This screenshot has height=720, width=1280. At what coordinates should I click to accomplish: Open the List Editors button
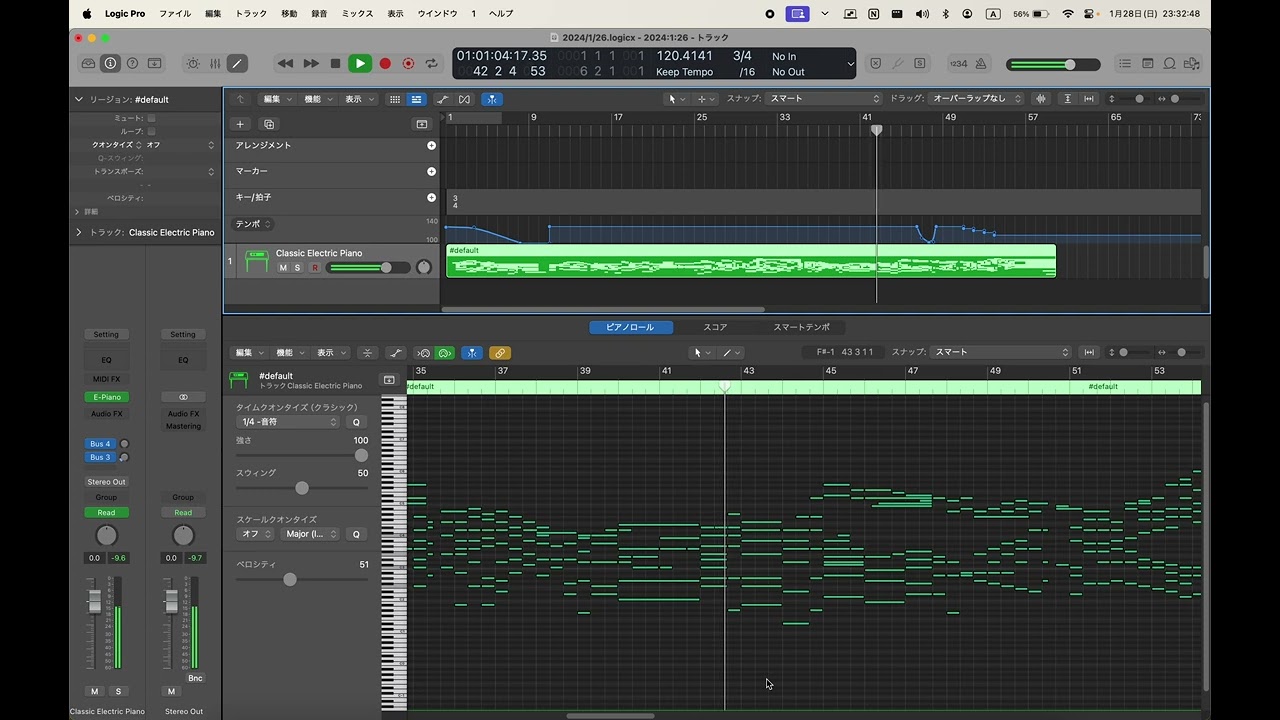tap(1125, 63)
